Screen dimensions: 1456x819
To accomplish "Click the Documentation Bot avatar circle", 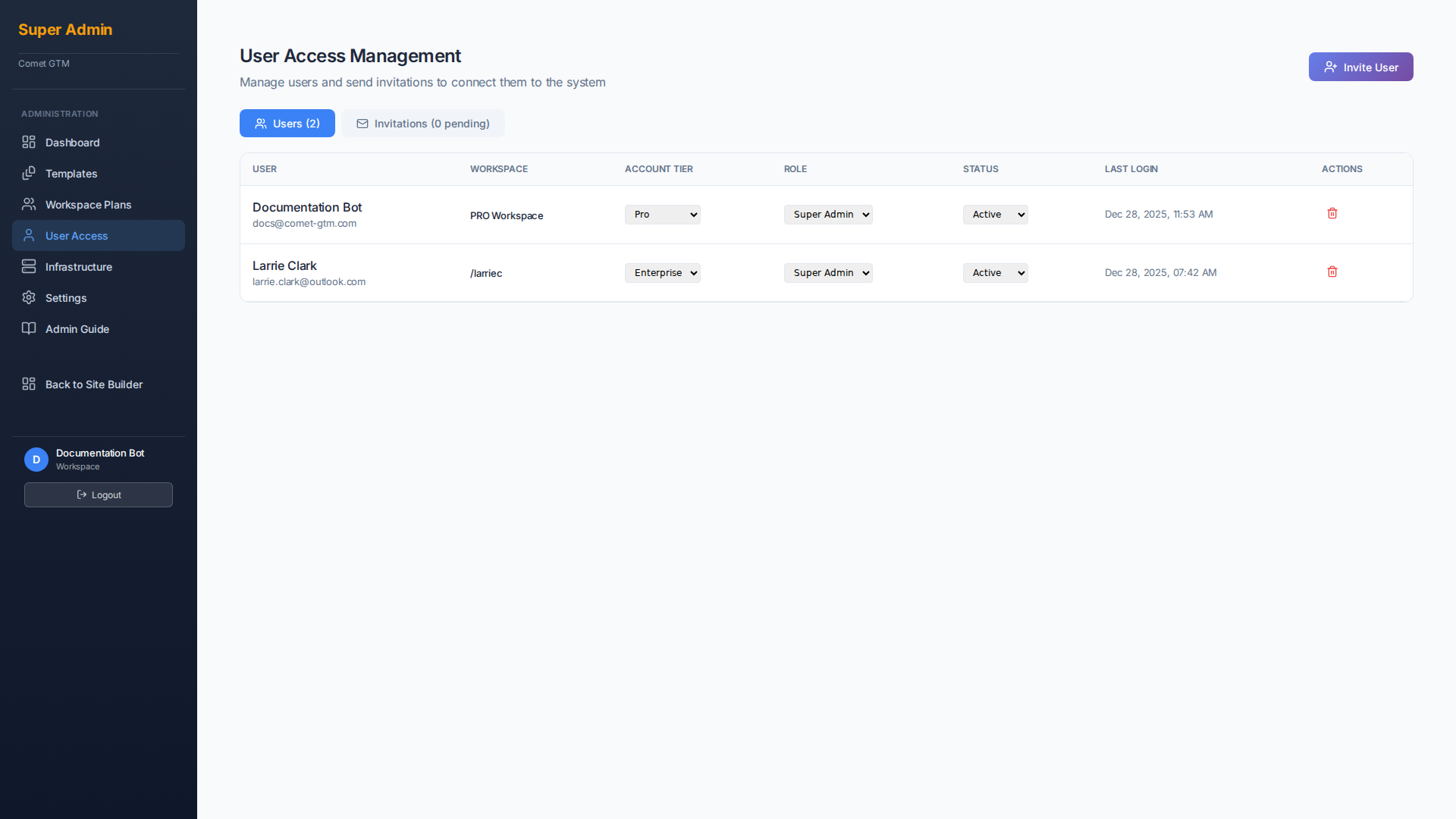I will [36, 460].
